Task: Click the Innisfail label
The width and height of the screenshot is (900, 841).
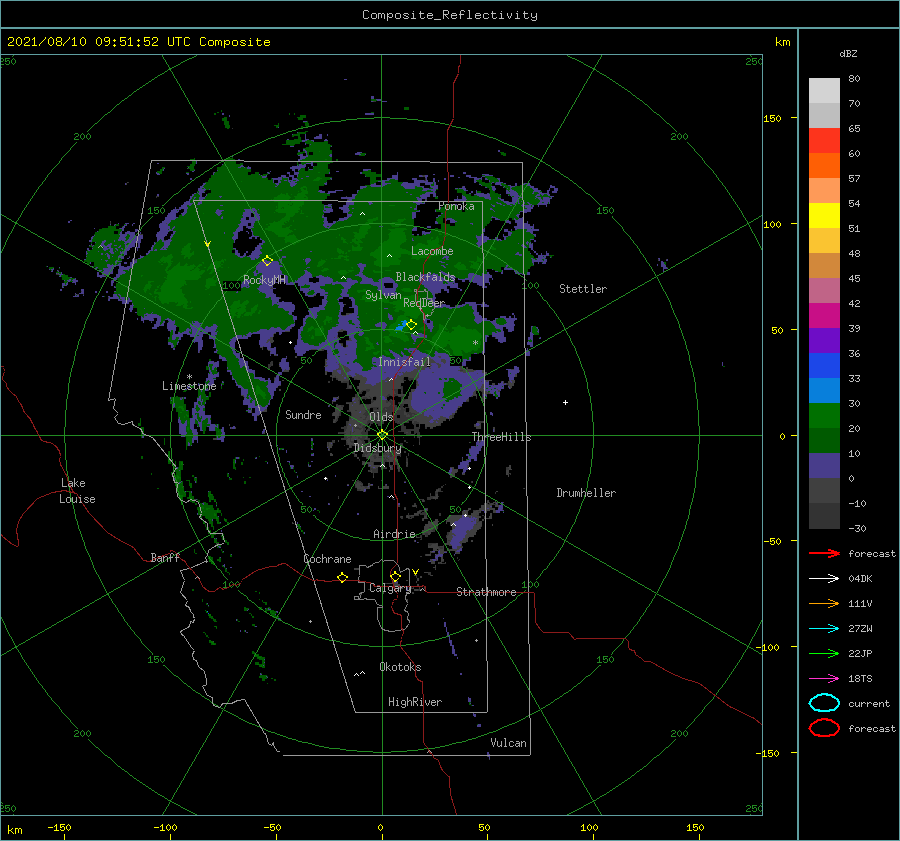Action: 404,362
